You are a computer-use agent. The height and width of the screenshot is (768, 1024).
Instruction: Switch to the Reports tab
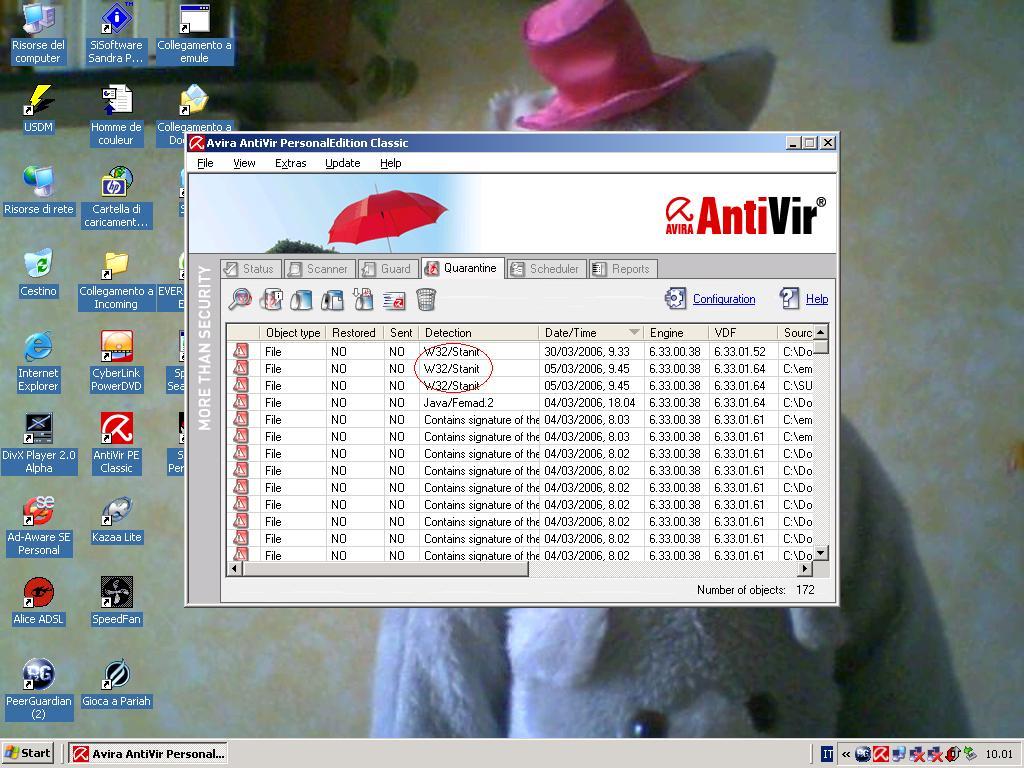coord(623,269)
